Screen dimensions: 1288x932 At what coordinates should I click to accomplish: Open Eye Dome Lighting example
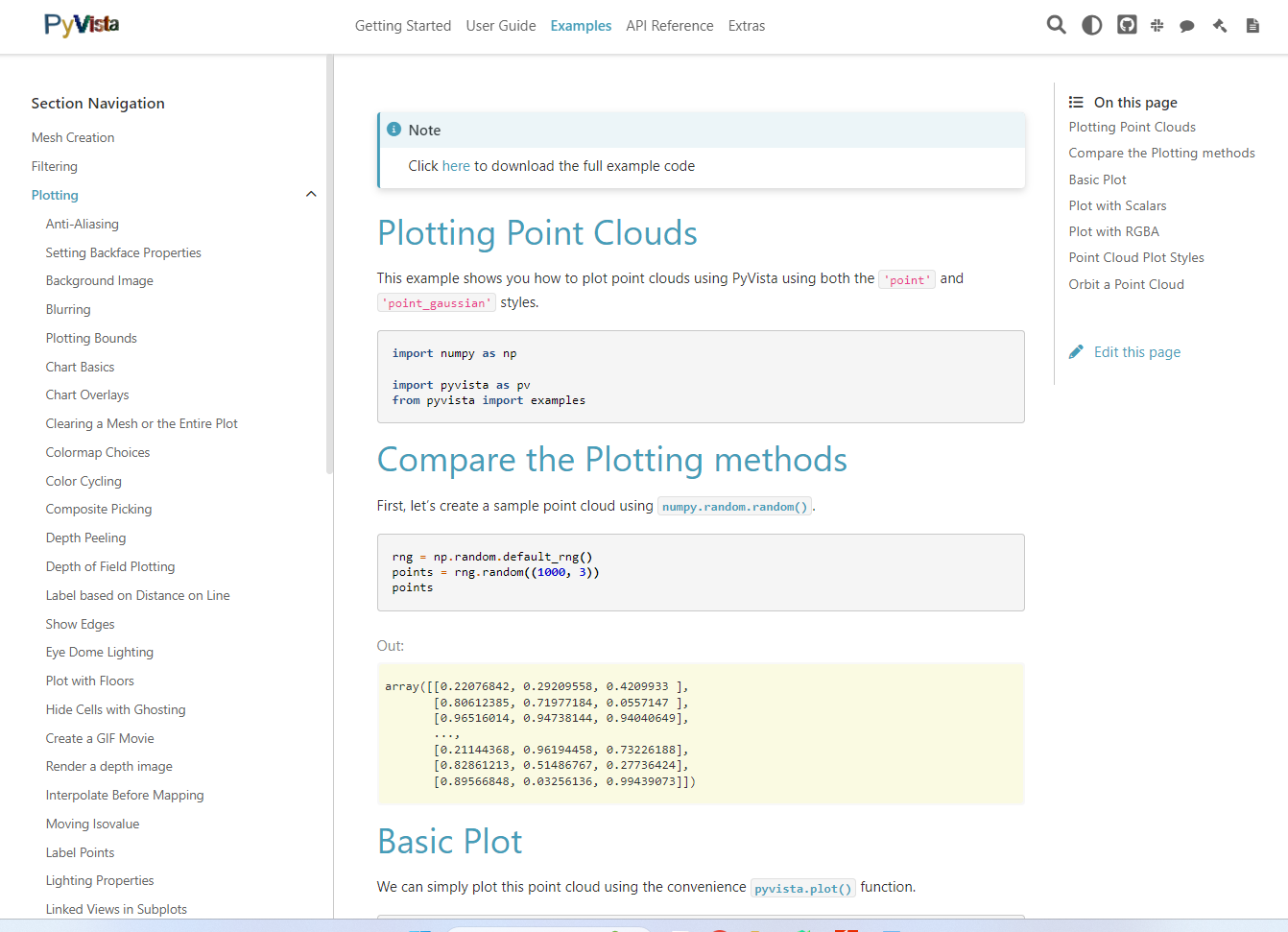tap(99, 653)
